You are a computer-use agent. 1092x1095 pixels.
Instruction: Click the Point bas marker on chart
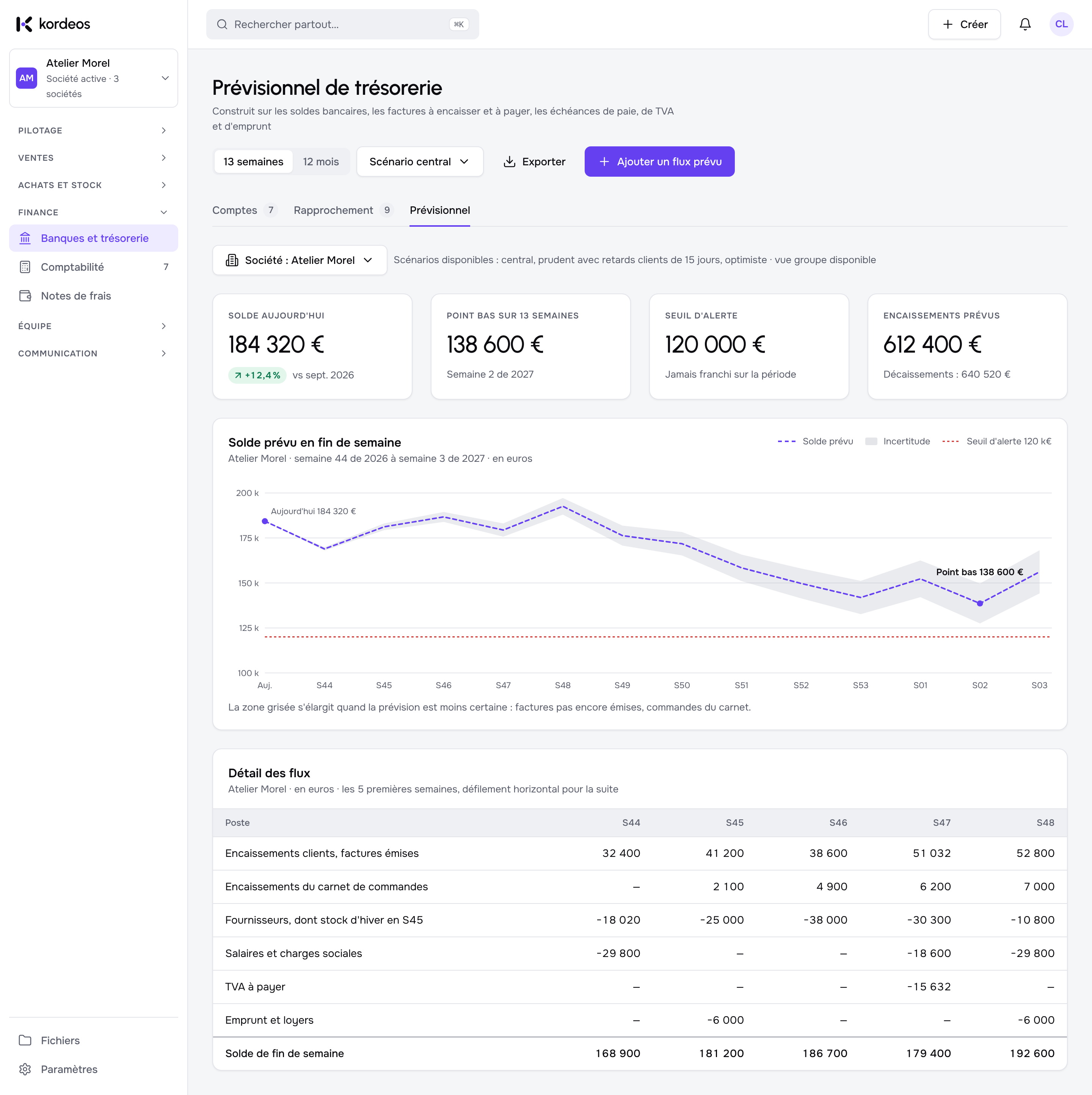(980, 604)
